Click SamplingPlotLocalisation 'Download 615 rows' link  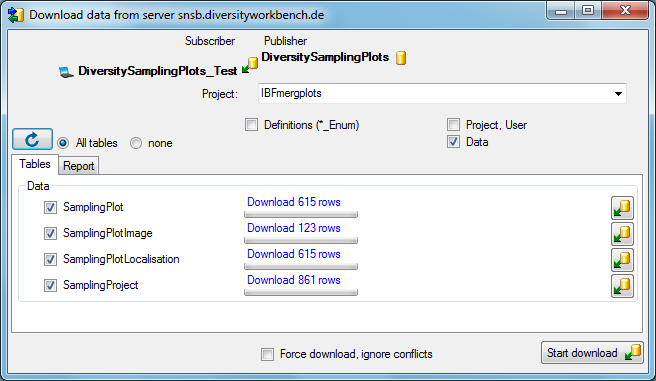(294, 254)
